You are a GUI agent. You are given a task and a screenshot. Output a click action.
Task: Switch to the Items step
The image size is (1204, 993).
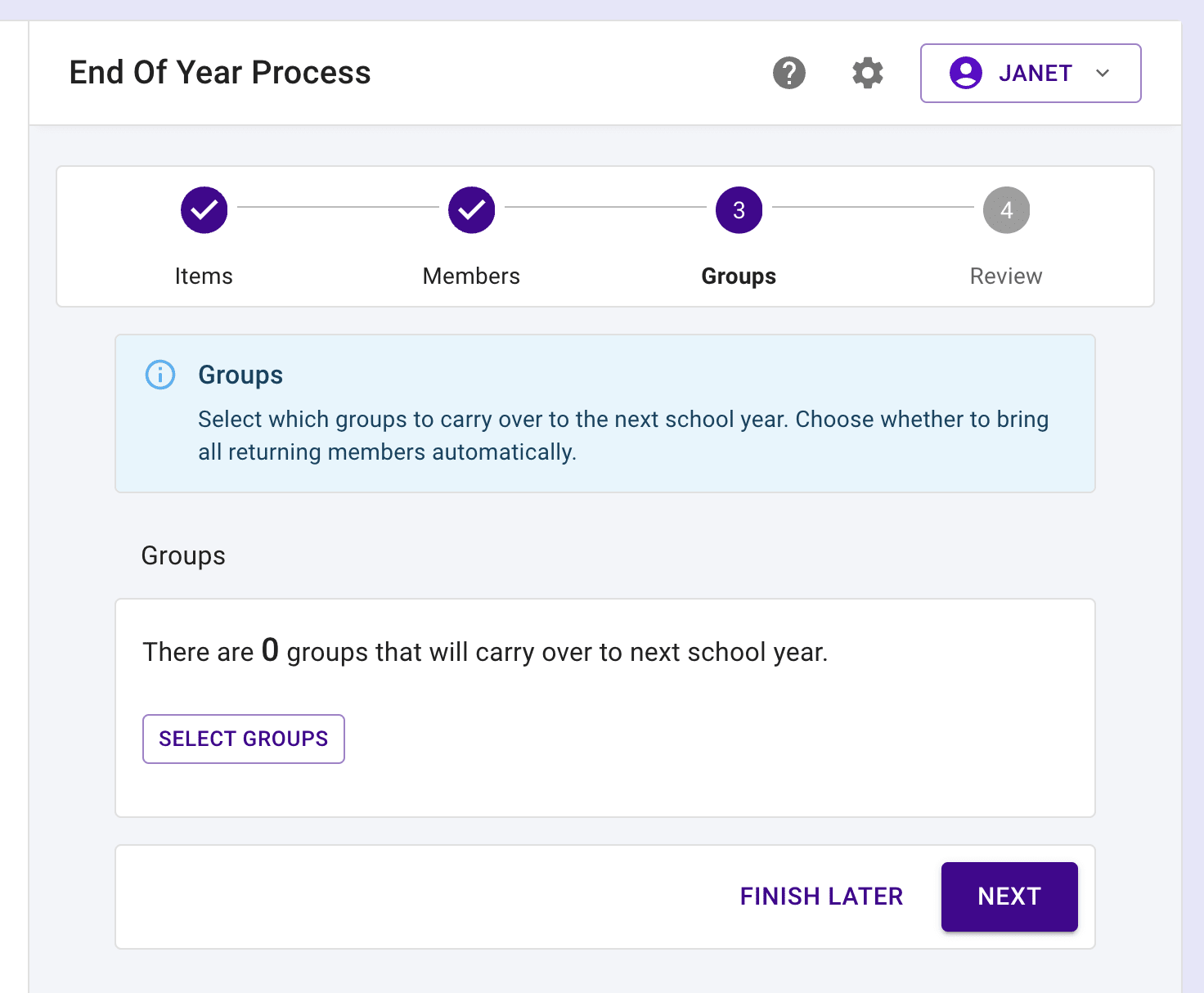click(203, 276)
